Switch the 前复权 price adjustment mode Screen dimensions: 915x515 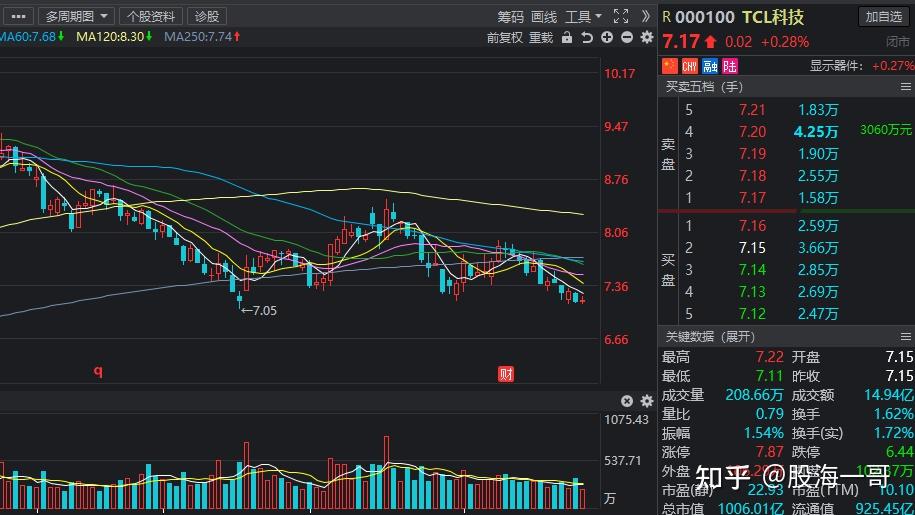pyautogui.click(x=505, y=38)
